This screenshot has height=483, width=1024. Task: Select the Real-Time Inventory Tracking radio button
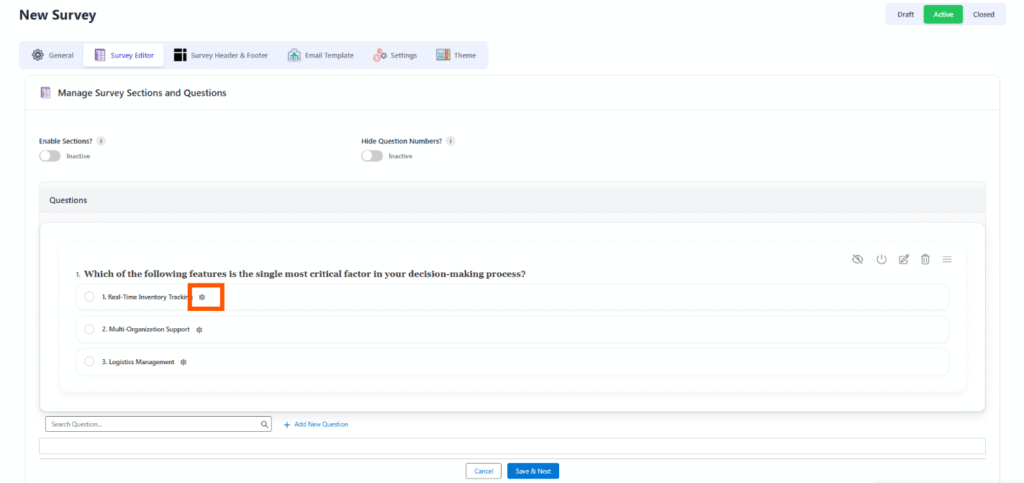pos(89,297)
